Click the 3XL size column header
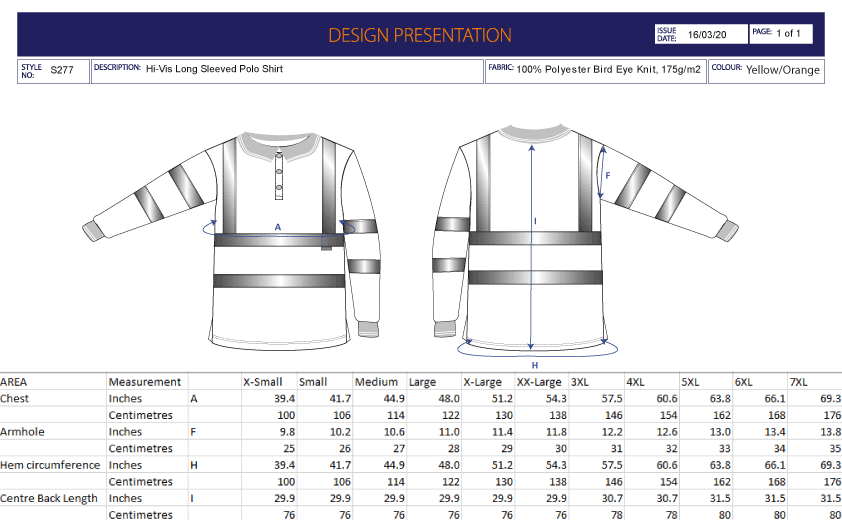The width and height of the screenshot is (842, 520). [x=580, y=382]
